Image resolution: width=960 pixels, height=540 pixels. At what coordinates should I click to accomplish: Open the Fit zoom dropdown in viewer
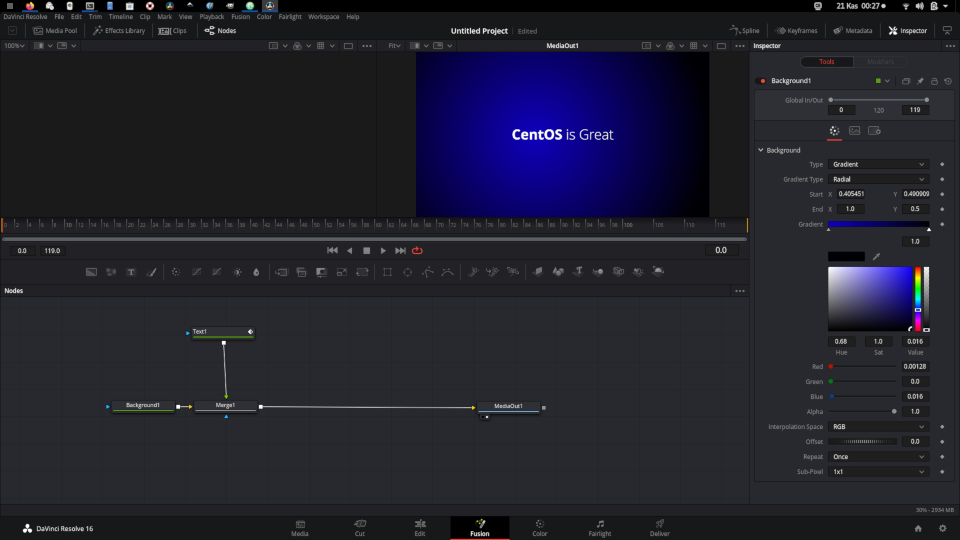pyautogui.click(x=394, y=46)
